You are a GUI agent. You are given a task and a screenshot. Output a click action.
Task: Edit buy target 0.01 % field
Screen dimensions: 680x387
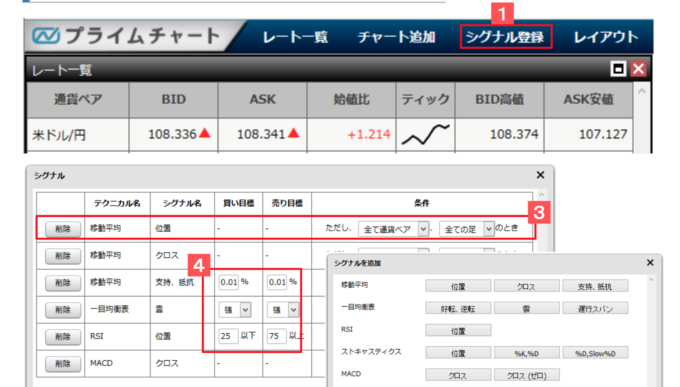click(x=229, y=282)
